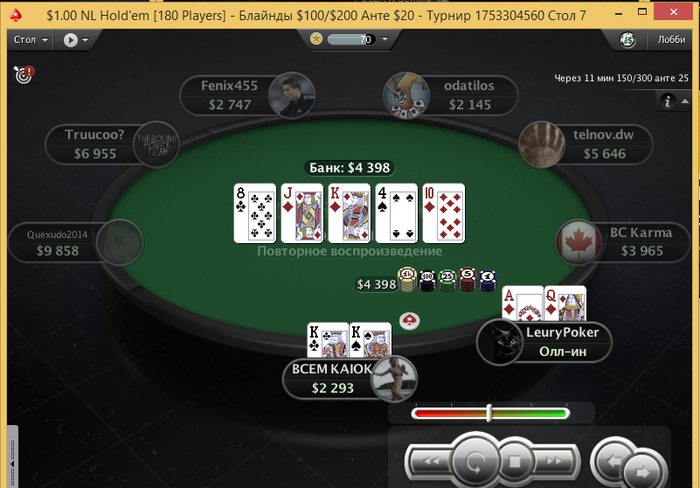The width and height of the screenshot is (700, 488).
Task: Click the fast-forward button in replayer
Action: point(554,461)
